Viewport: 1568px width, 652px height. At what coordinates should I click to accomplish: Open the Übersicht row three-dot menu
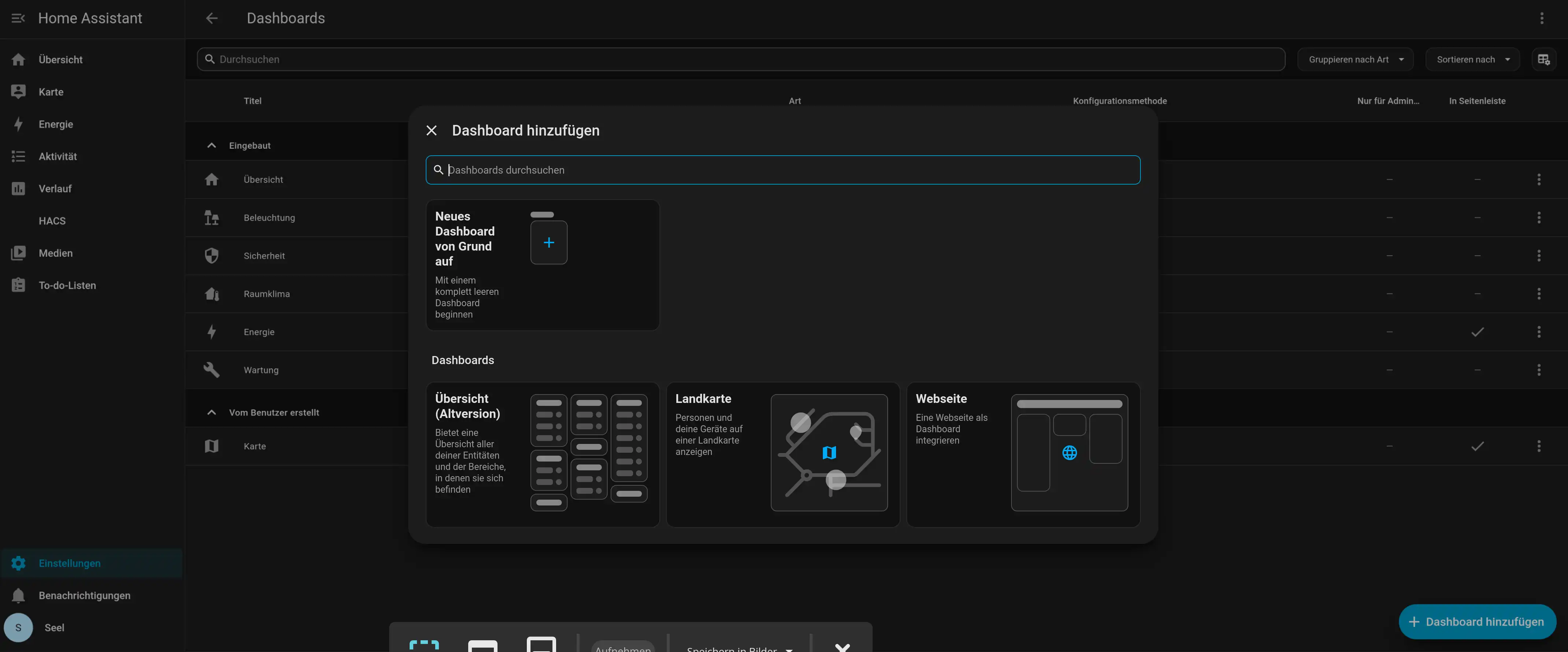coord(1539,179)
